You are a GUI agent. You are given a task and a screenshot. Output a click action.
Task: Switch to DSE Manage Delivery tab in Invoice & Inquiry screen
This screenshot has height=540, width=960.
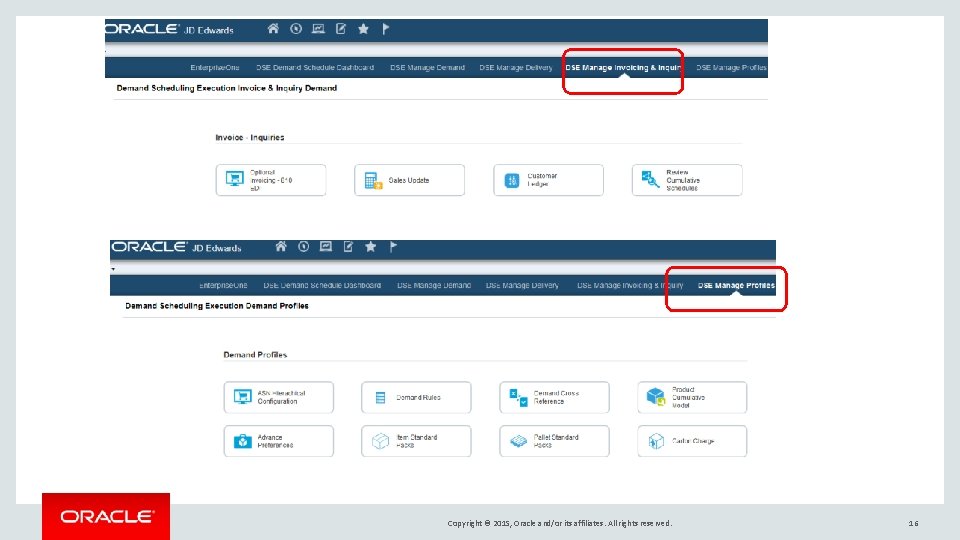(516, 67)
